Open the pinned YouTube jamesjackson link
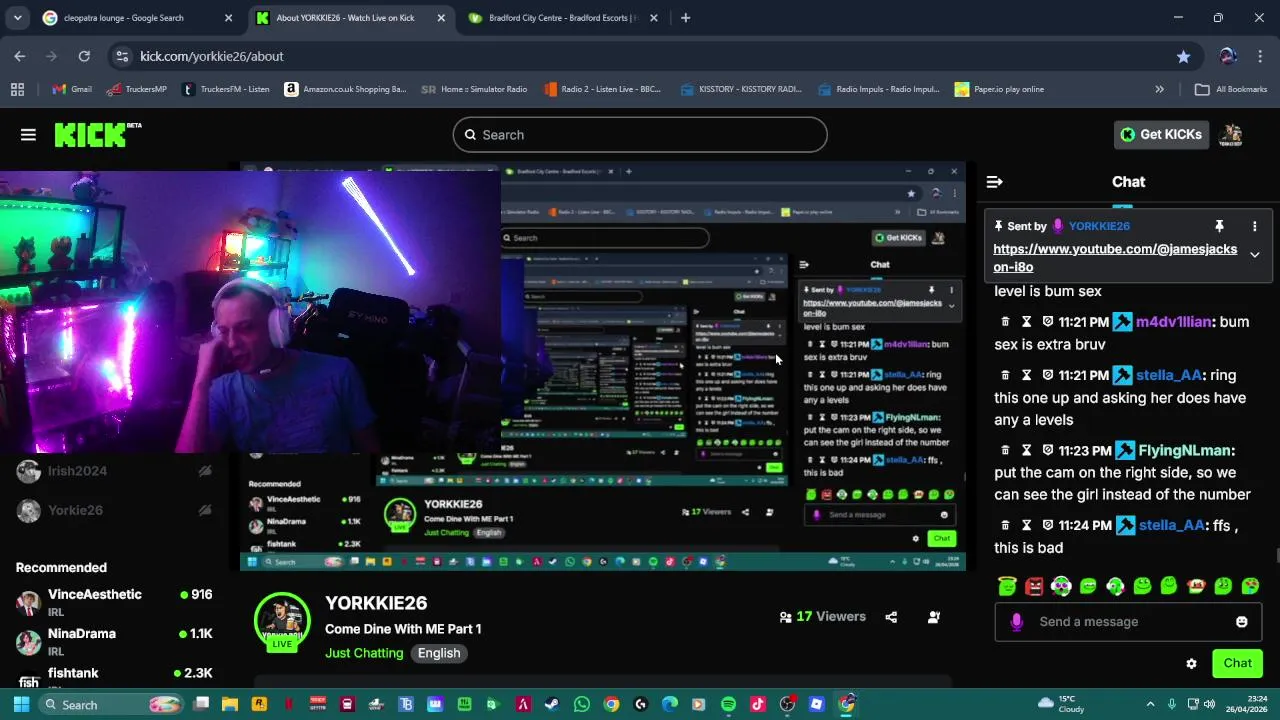The image size is (1280, 720). coord(1115,258)
